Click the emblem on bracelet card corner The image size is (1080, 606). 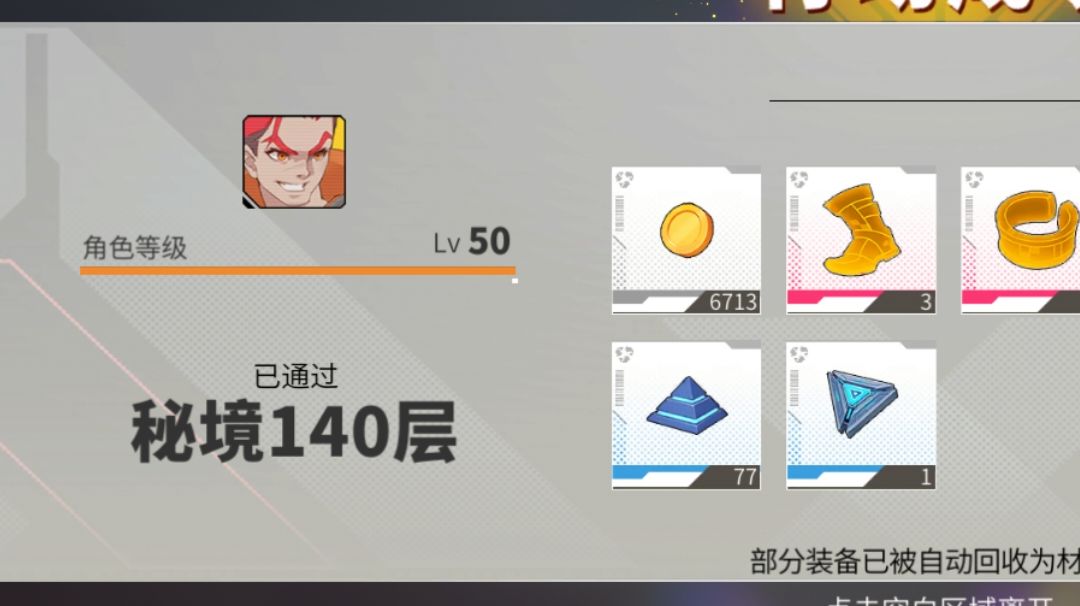click(974, 180)
